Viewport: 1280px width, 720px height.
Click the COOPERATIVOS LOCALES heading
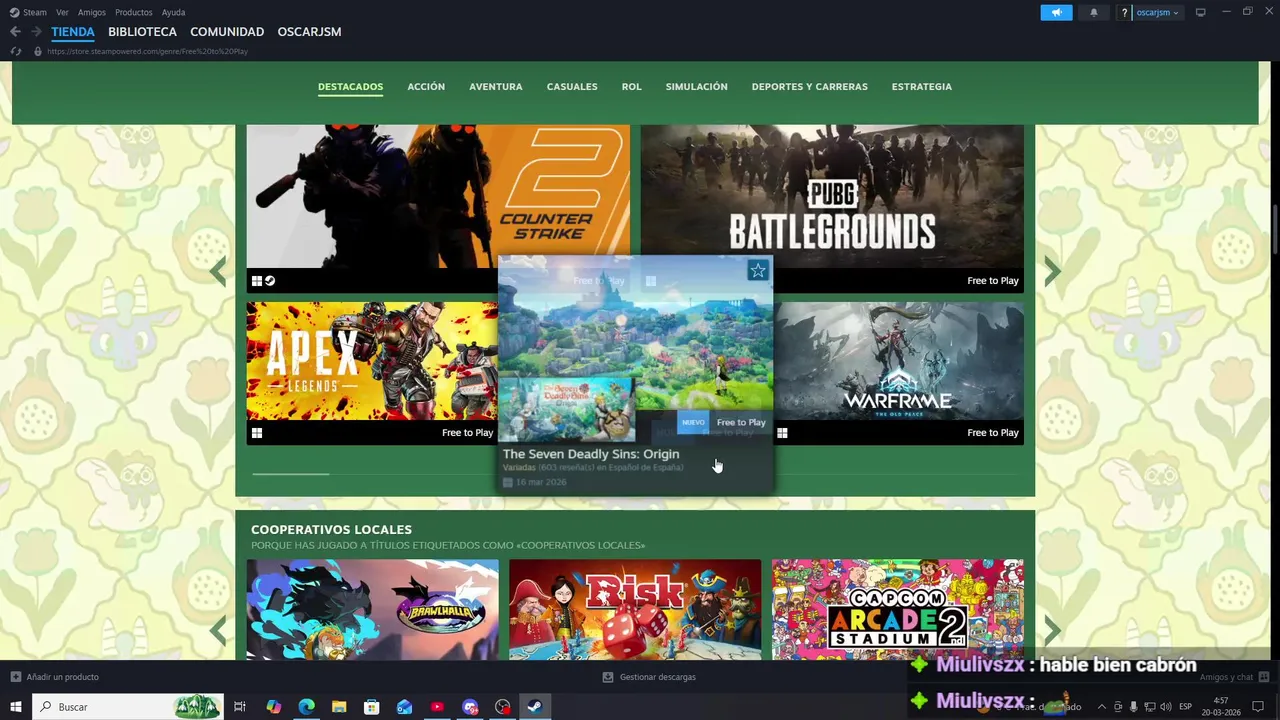click(x=331, y=529)
